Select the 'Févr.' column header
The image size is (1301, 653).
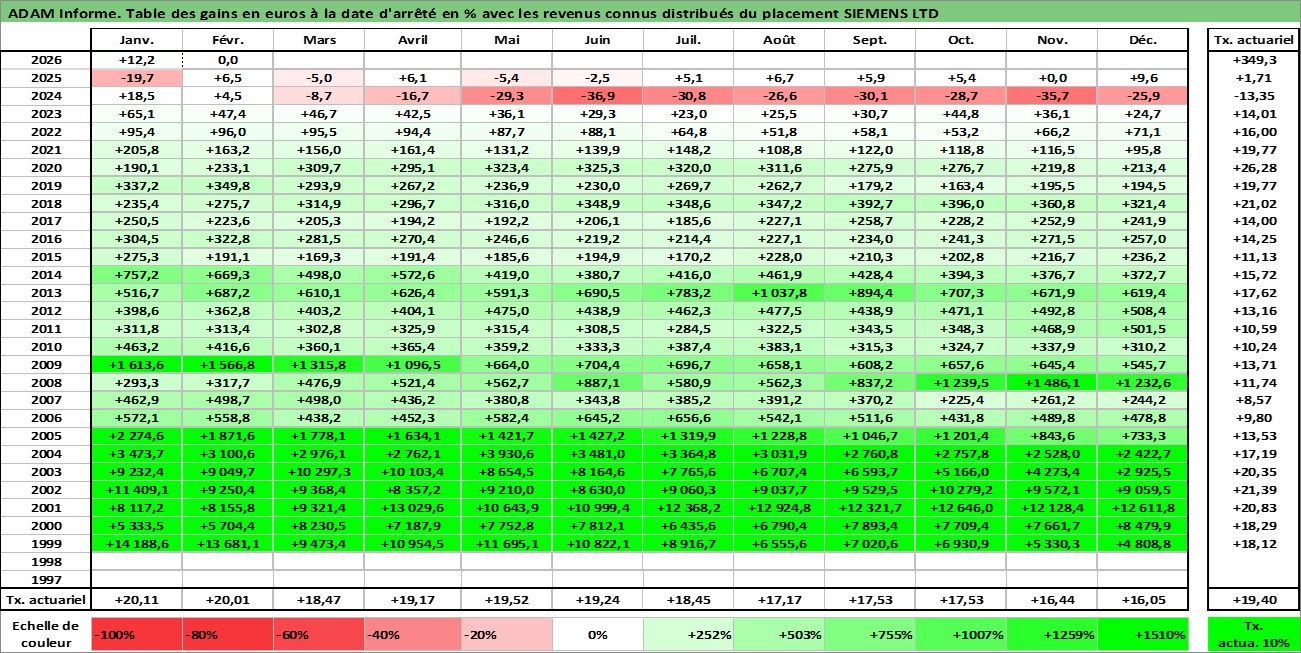(x=228, y=40)
